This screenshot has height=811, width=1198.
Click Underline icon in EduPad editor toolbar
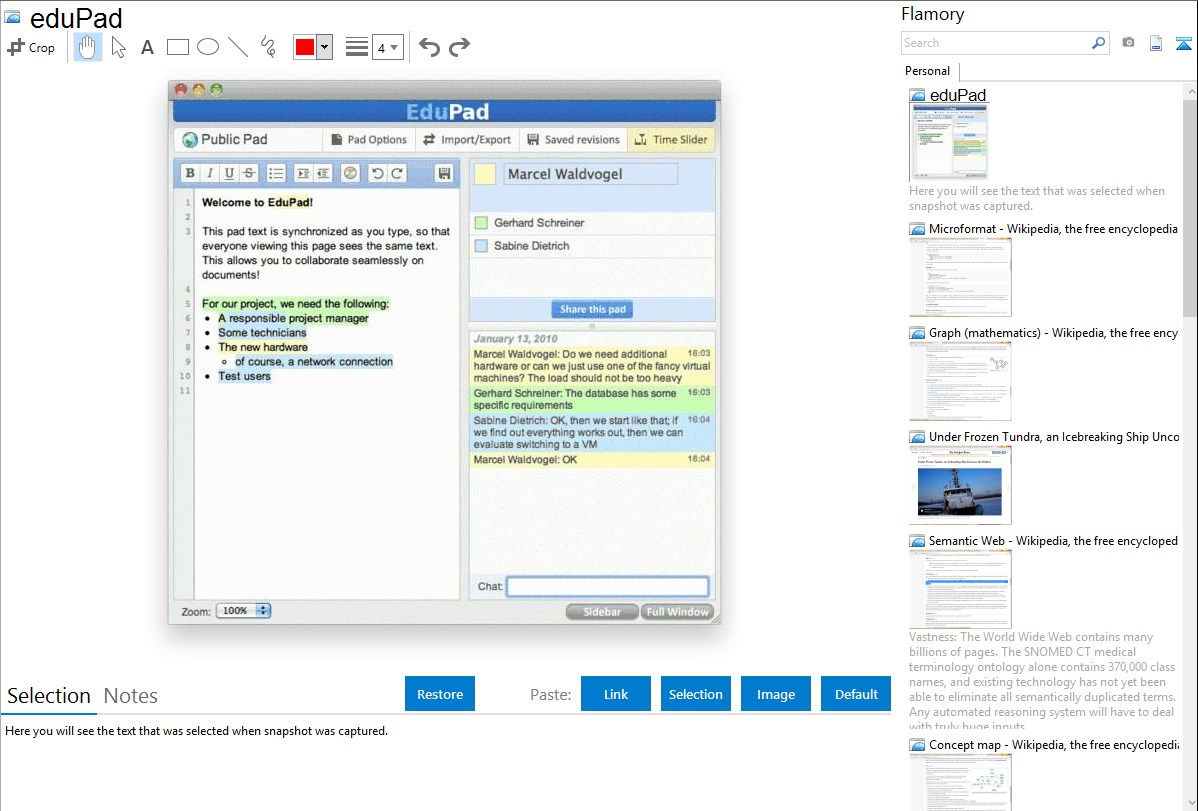tap(229, 174)
